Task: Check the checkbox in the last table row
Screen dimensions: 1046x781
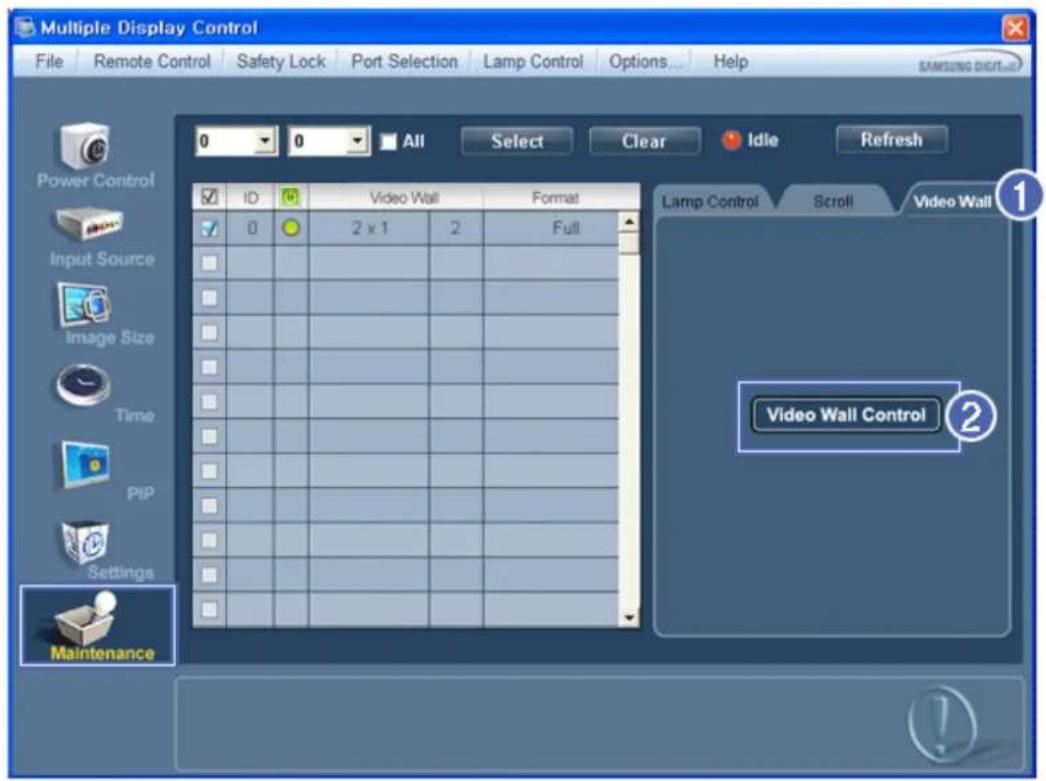Action: pos(209,609)
